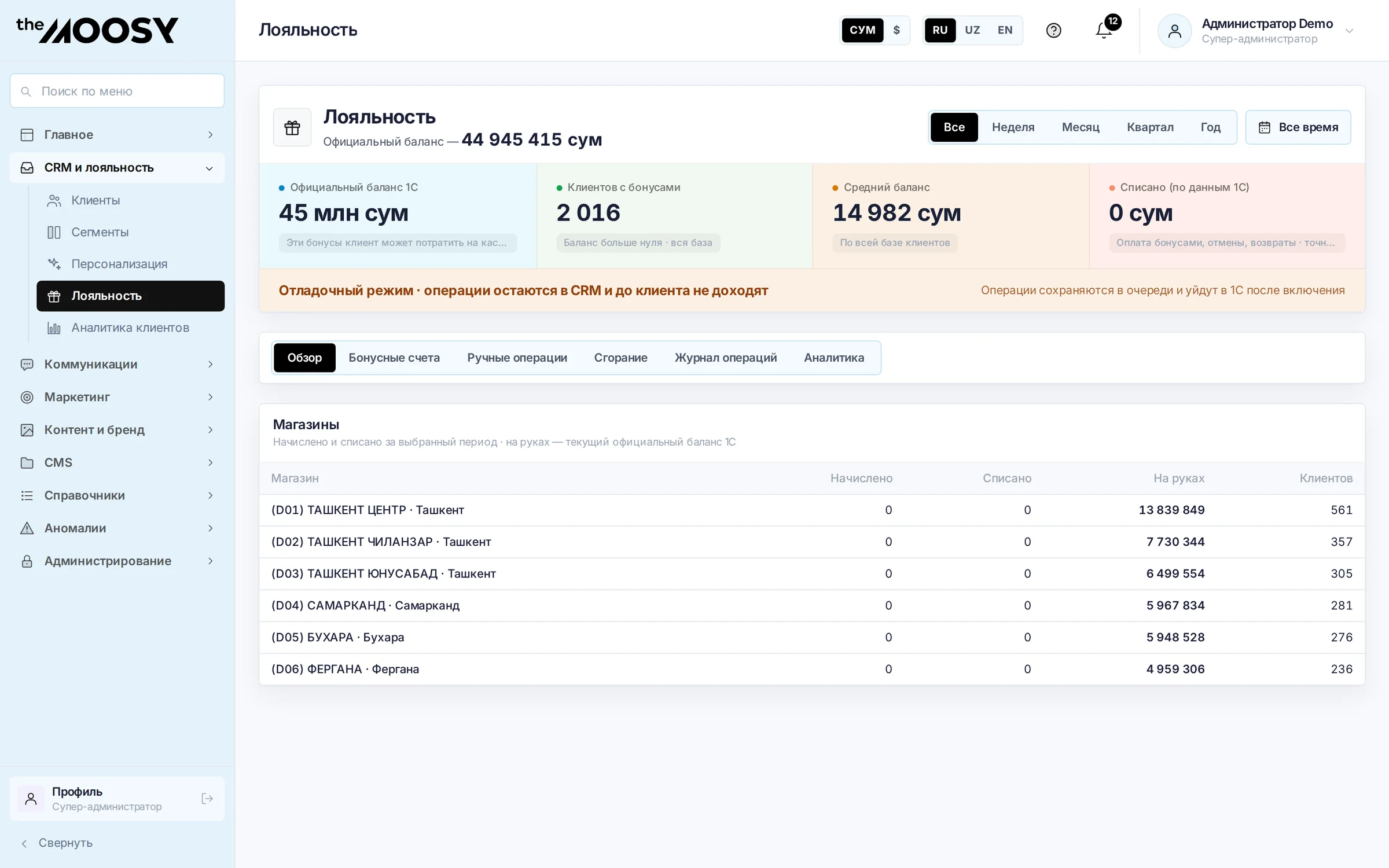Open notifications bell with 12 badge
The image size is (1389, 868).
1104,30
